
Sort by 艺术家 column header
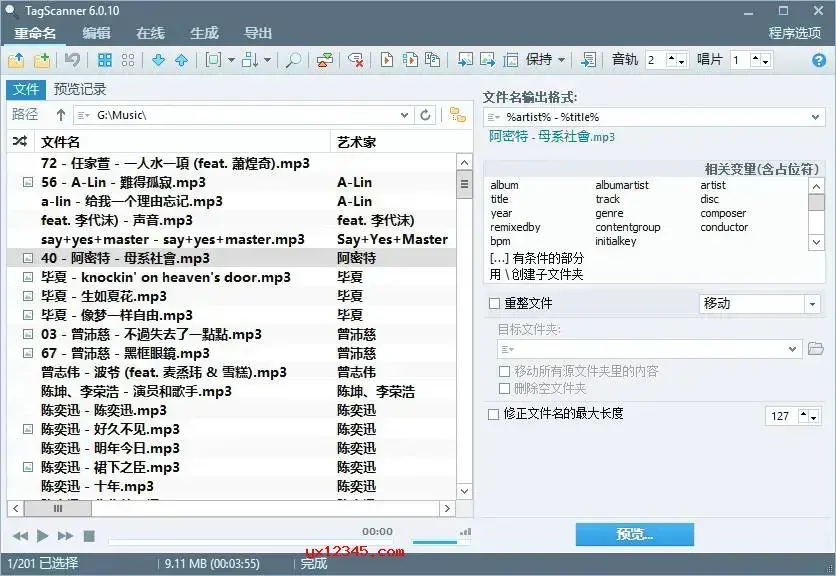(x=393, y=142)
